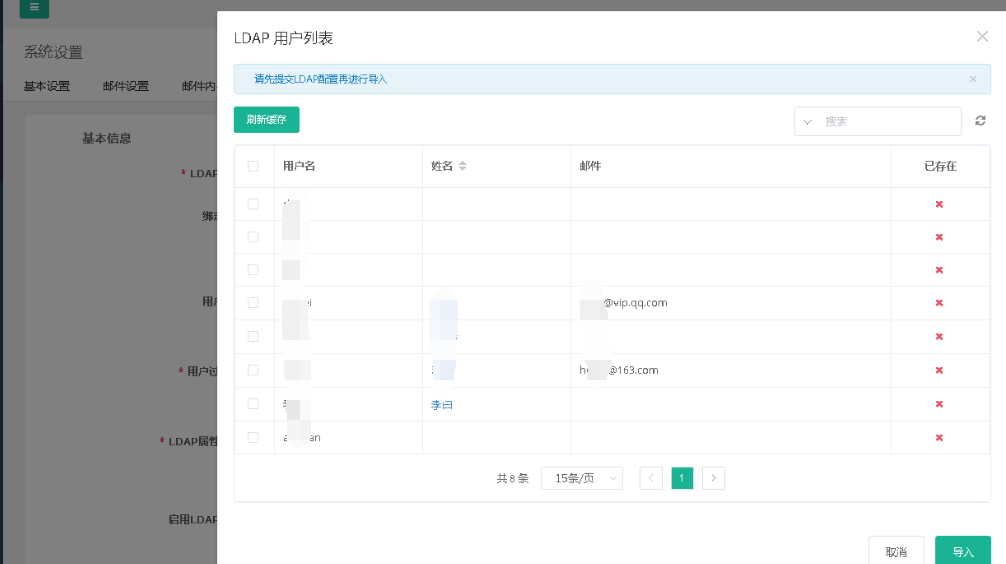Image resolution: width=1006 pixels, height=564 pixels.
Task: Click red X status in 李白 row
Action: point(939,404)
